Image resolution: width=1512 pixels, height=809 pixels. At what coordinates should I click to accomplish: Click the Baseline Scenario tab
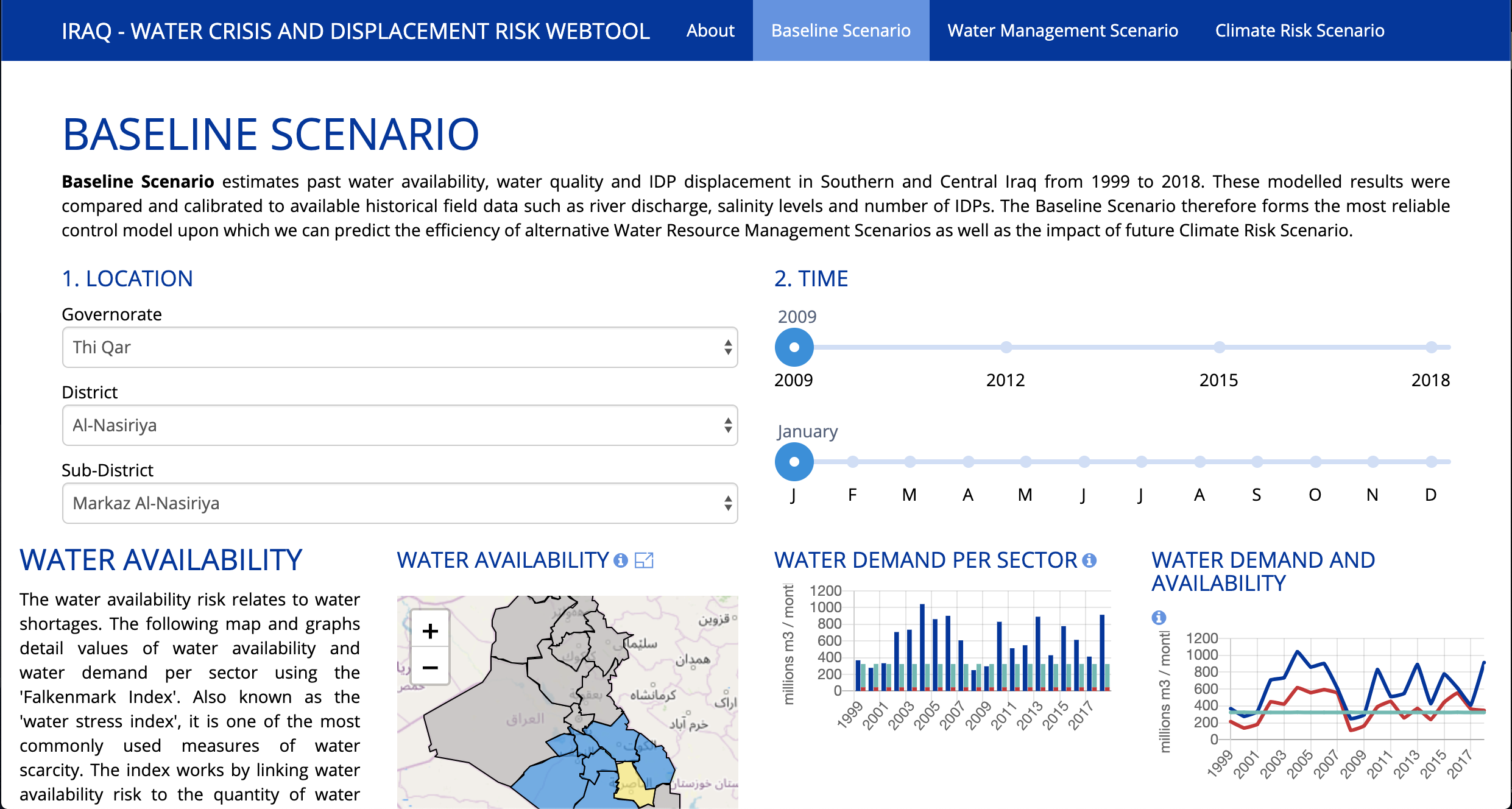tap(841, 30)
